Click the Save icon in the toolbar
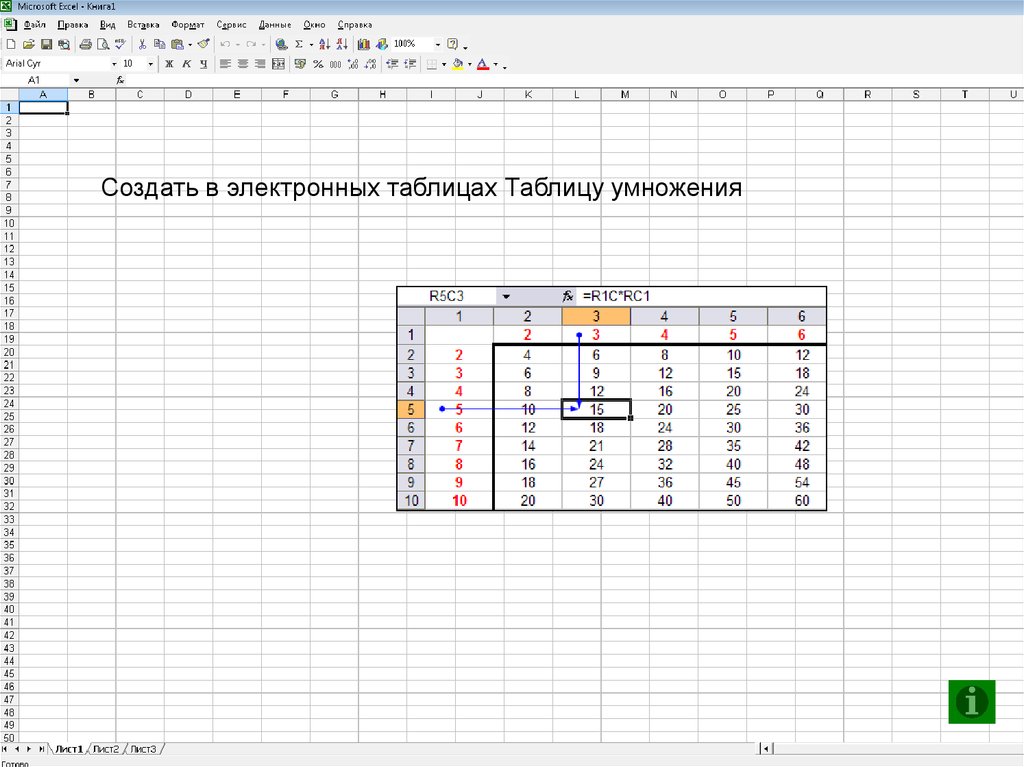The height and width of the screenshot is (767, 1024). [47, 44]
